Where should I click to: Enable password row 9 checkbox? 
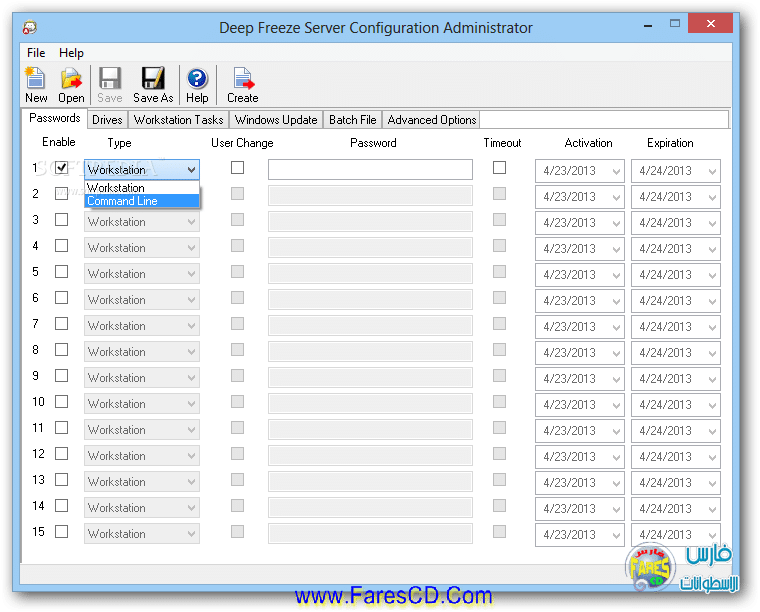coord(62,376)
